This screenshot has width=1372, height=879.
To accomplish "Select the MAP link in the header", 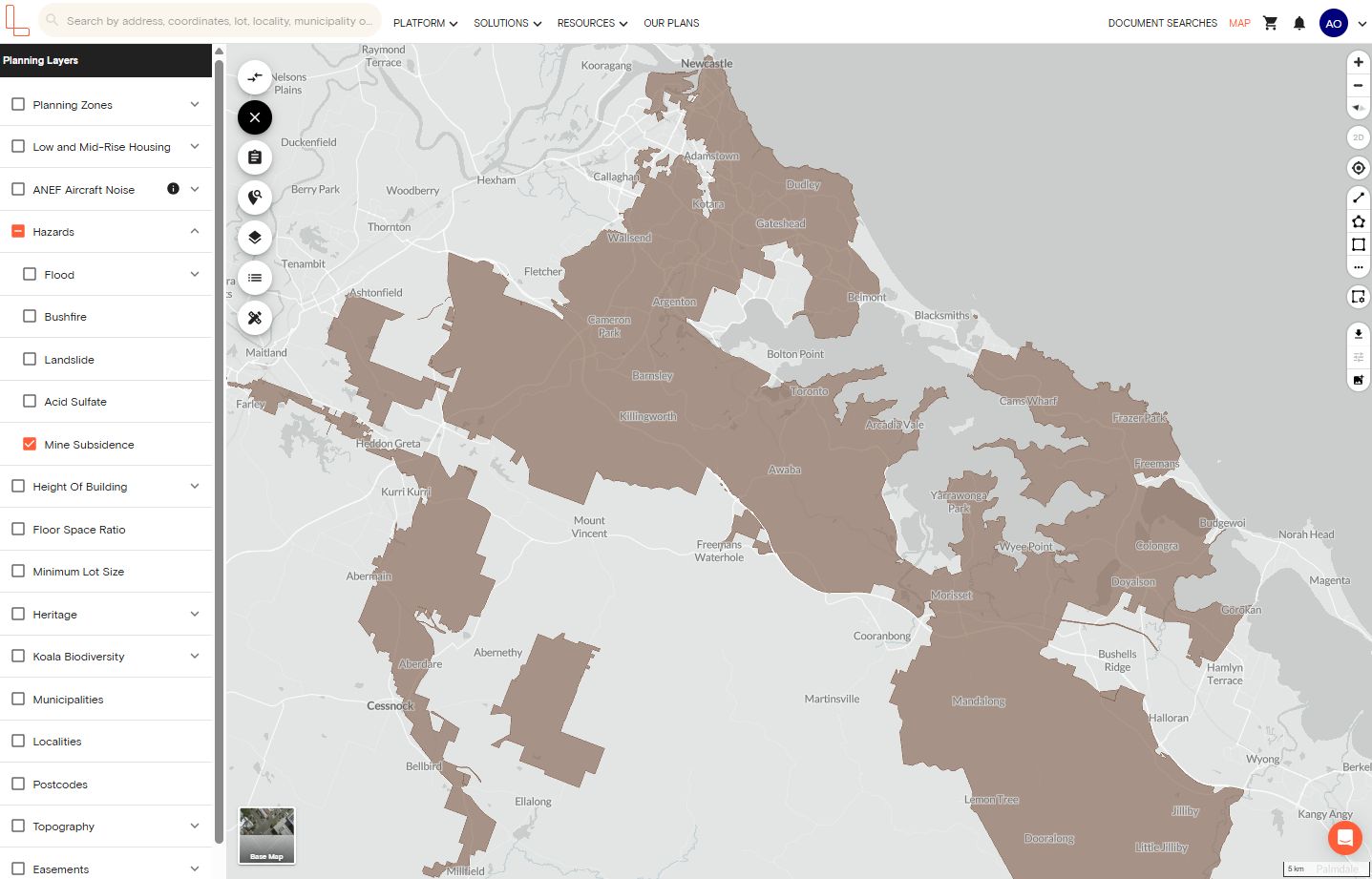I will [1239, 23].
